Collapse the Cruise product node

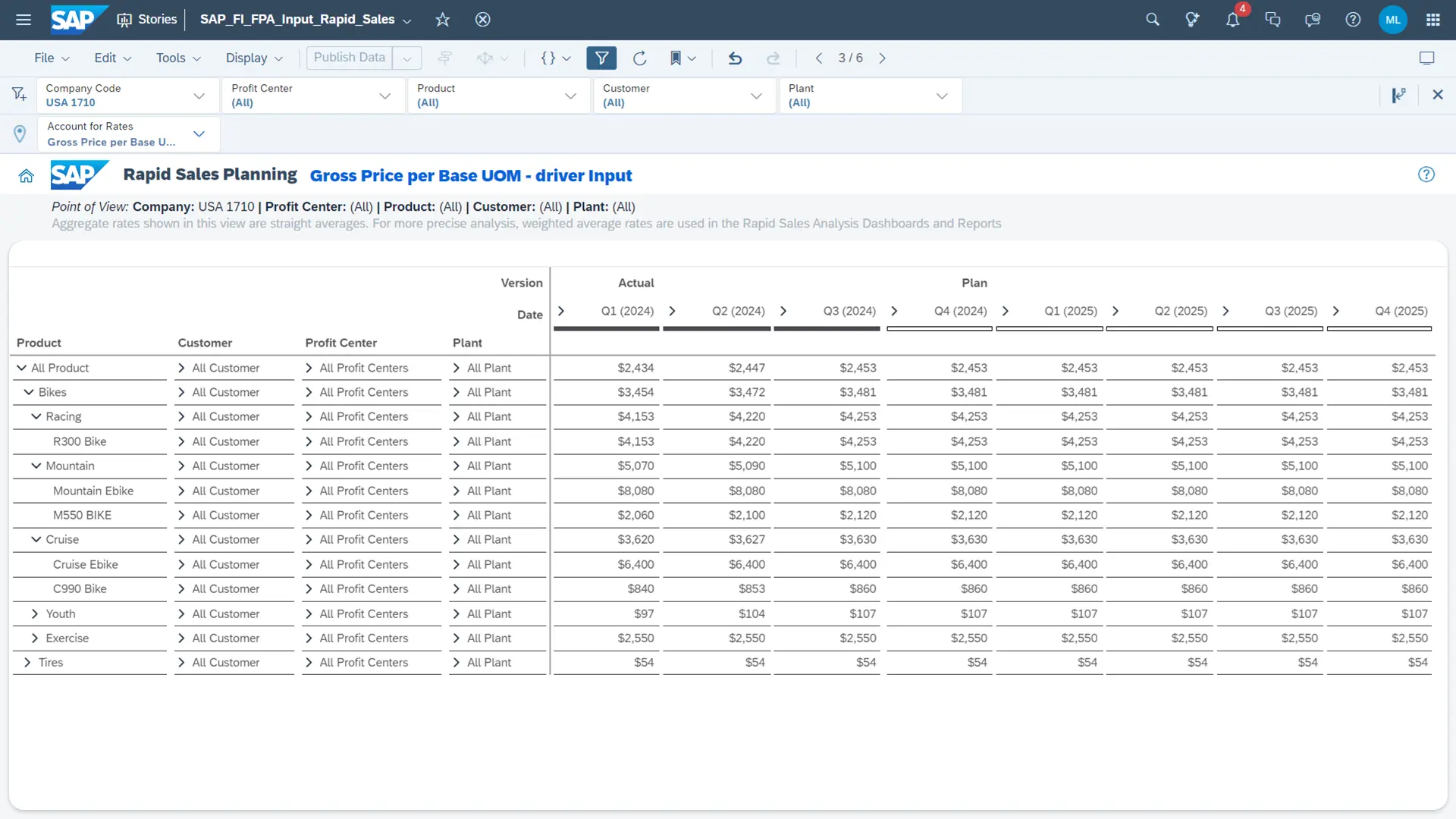point(36,539)
